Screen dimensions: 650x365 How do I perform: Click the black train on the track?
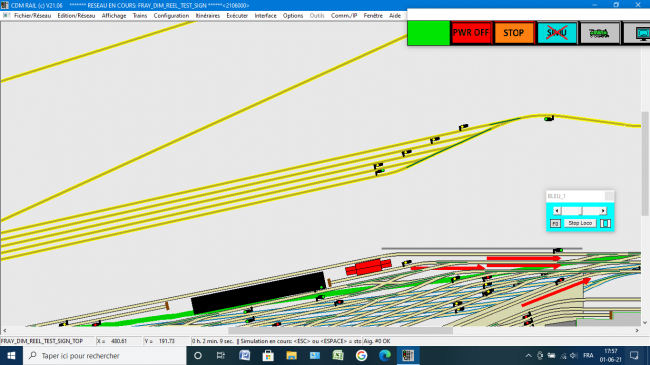coord(258,292)
